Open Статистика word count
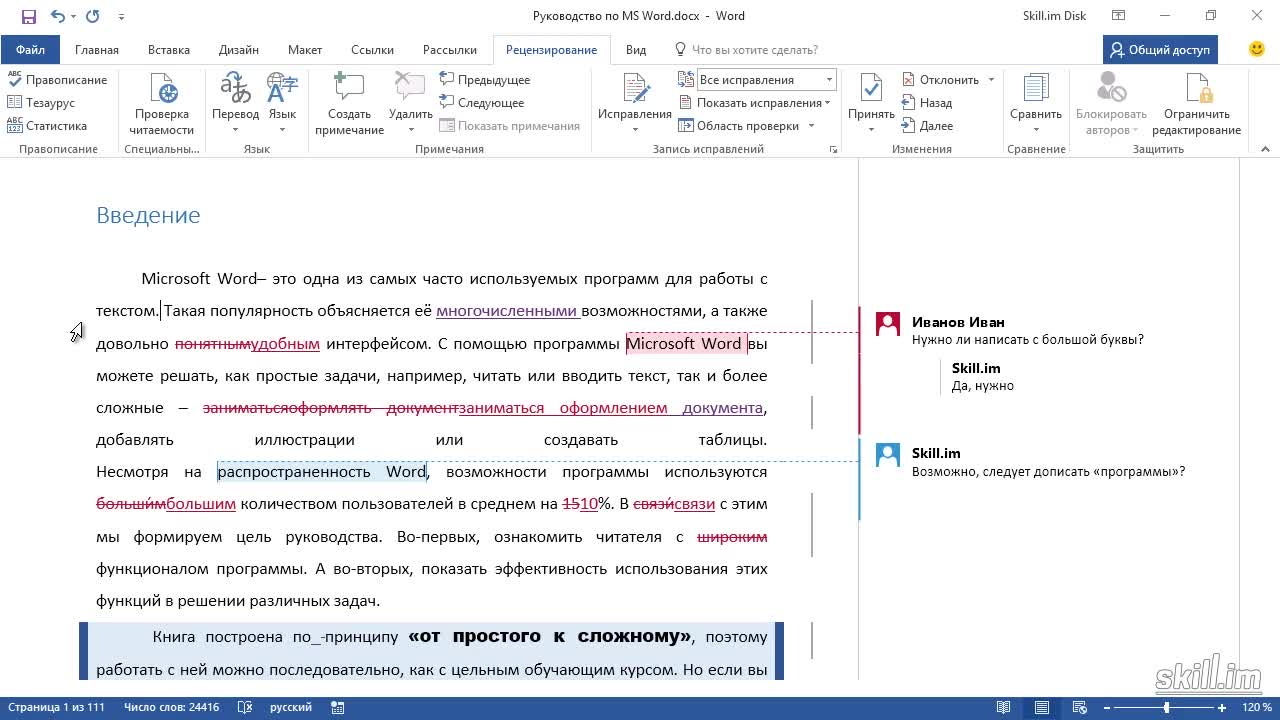Image resolution: width=1280 pixels, height=720 pixels. 47,126
